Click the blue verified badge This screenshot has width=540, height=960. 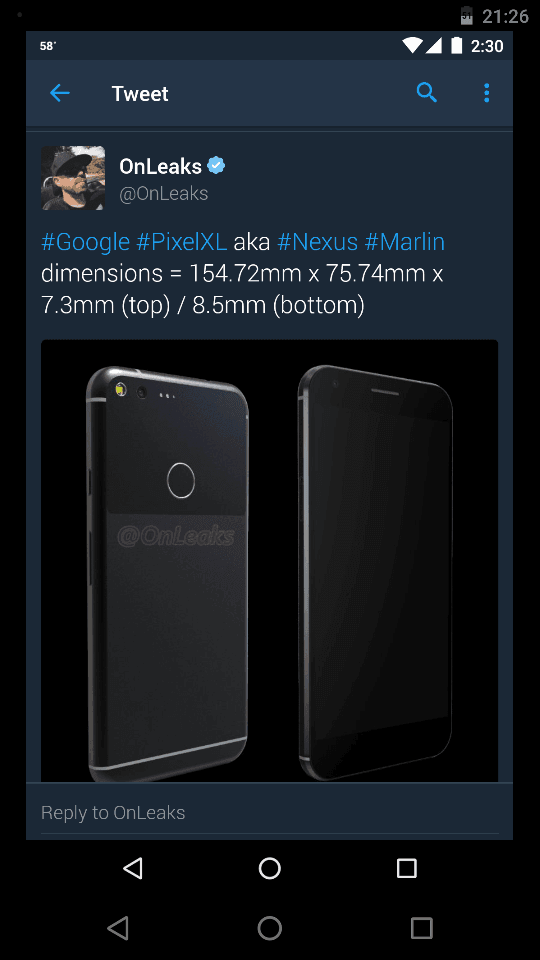[x=216, y=165]
